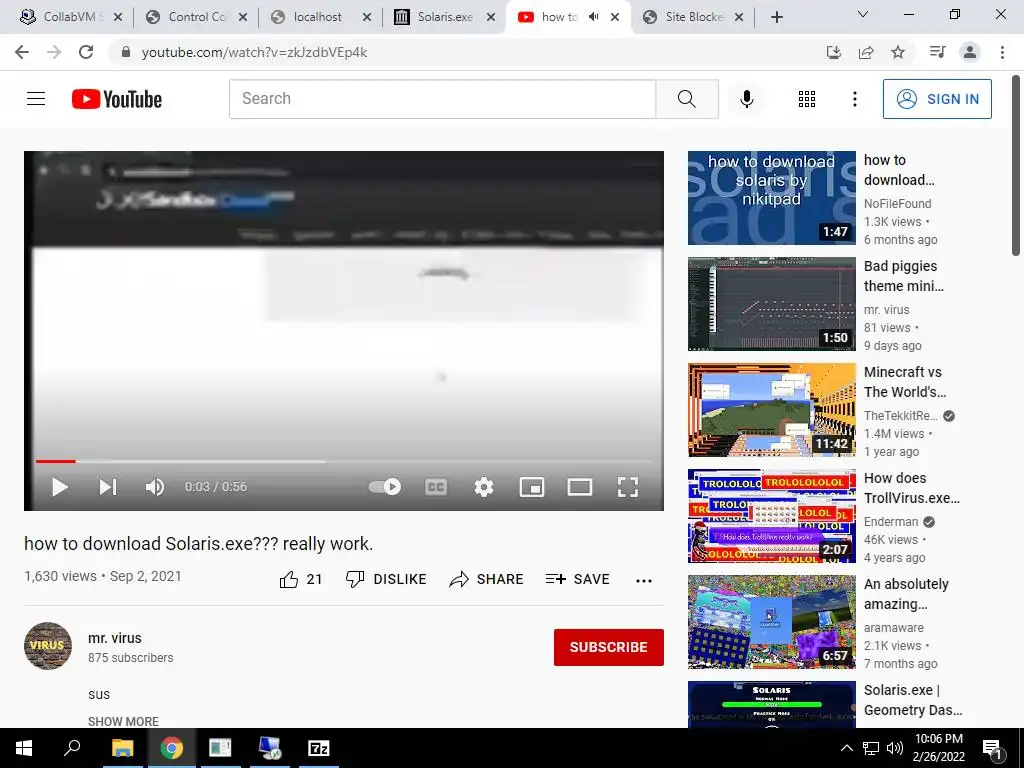The width and height of the screenshot is (1024, 768).
Task: Open the media control toolbar icon
Action: click(937, 52)
